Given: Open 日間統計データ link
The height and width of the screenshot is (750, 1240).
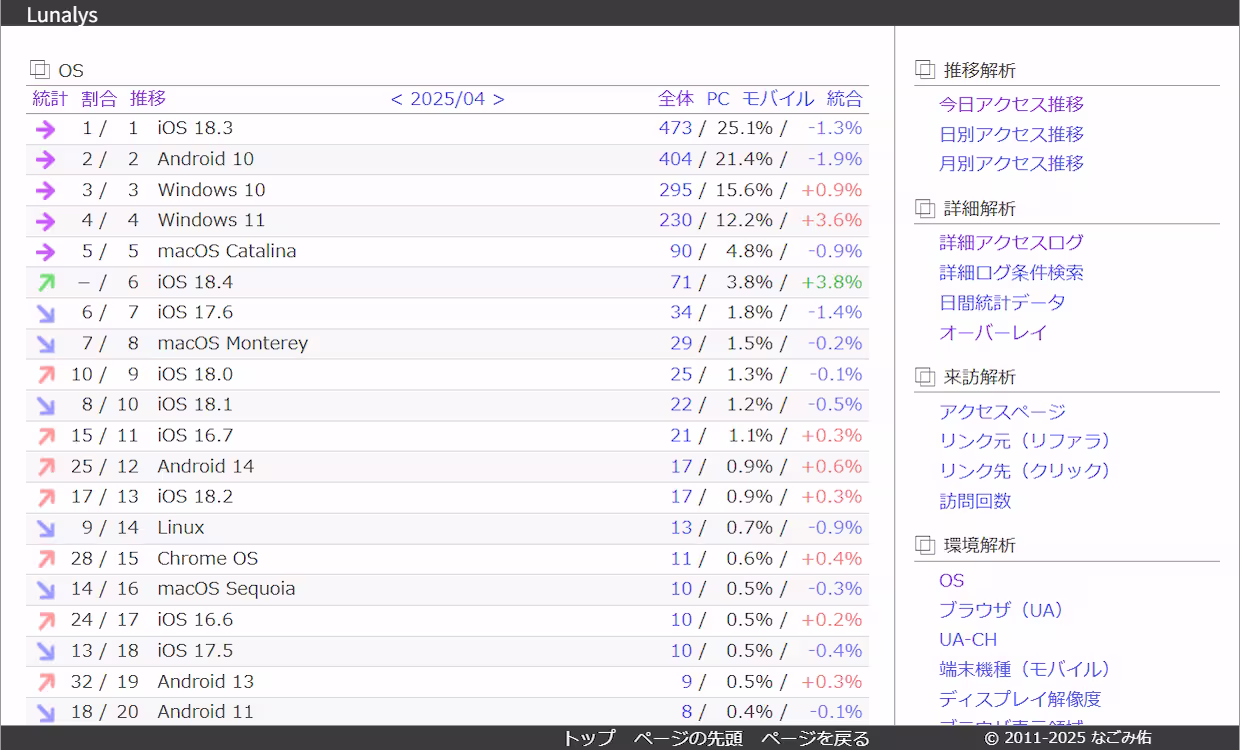Looking at the screenshot, I should coord(1002,302).
